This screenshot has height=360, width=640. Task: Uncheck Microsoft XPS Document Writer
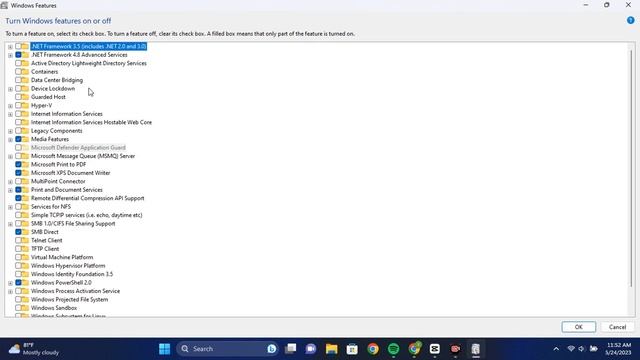[18, 173]
